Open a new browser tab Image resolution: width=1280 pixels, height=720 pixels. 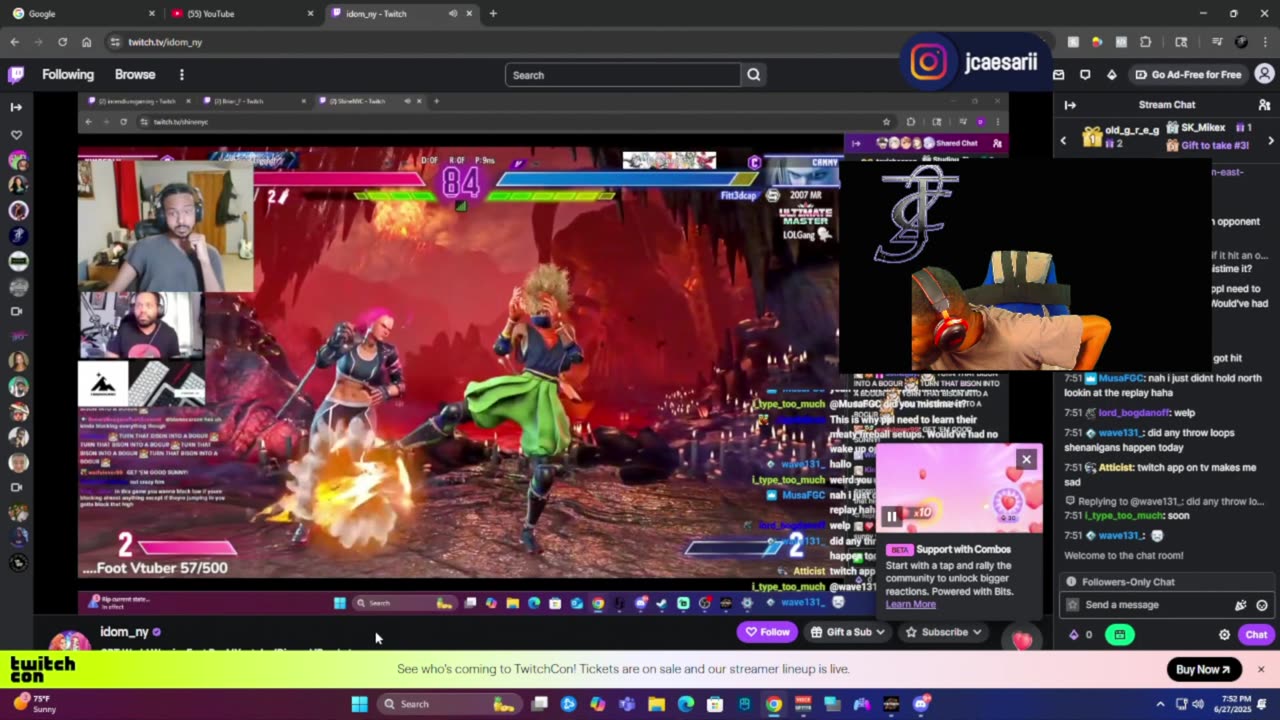pyautogui.click(x=493, y=14)
